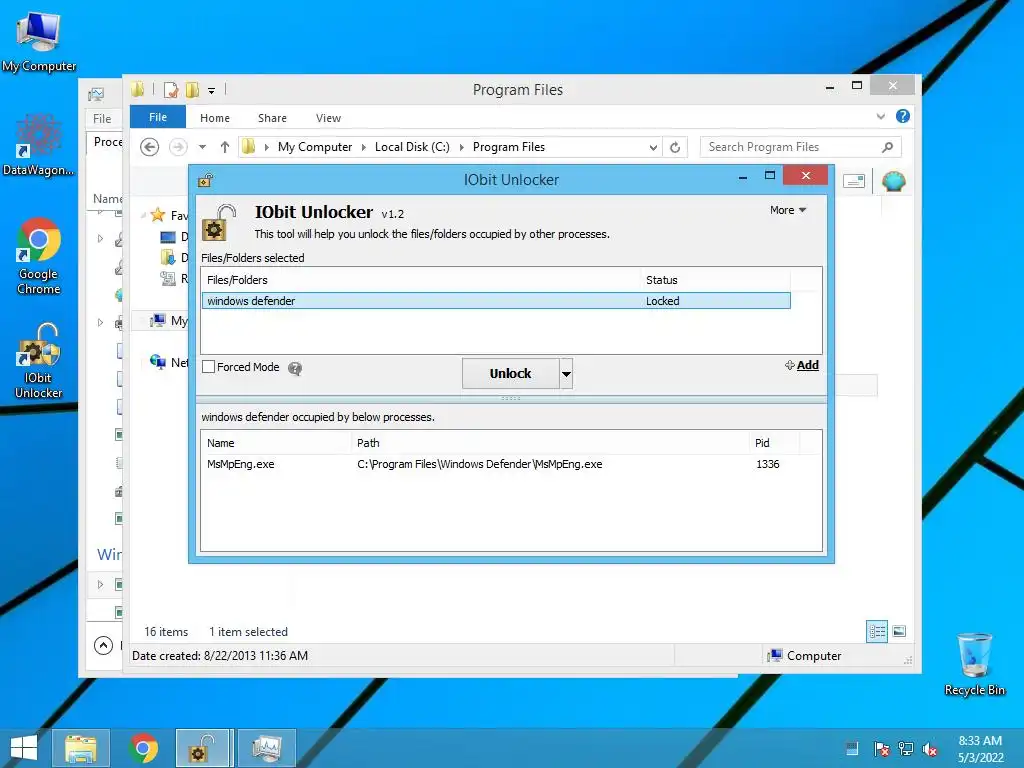Select the windows defender row
Viewport: 1024px width, 768px height.
coord(496,301)
